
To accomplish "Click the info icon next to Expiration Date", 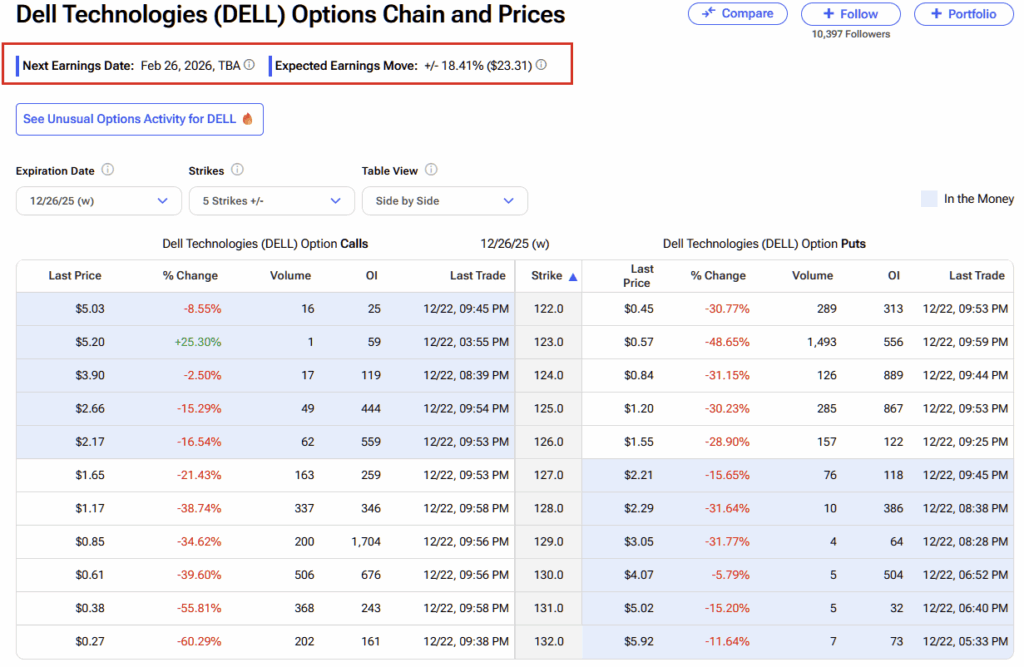I will pyautogui.click(x=108, y=170).
